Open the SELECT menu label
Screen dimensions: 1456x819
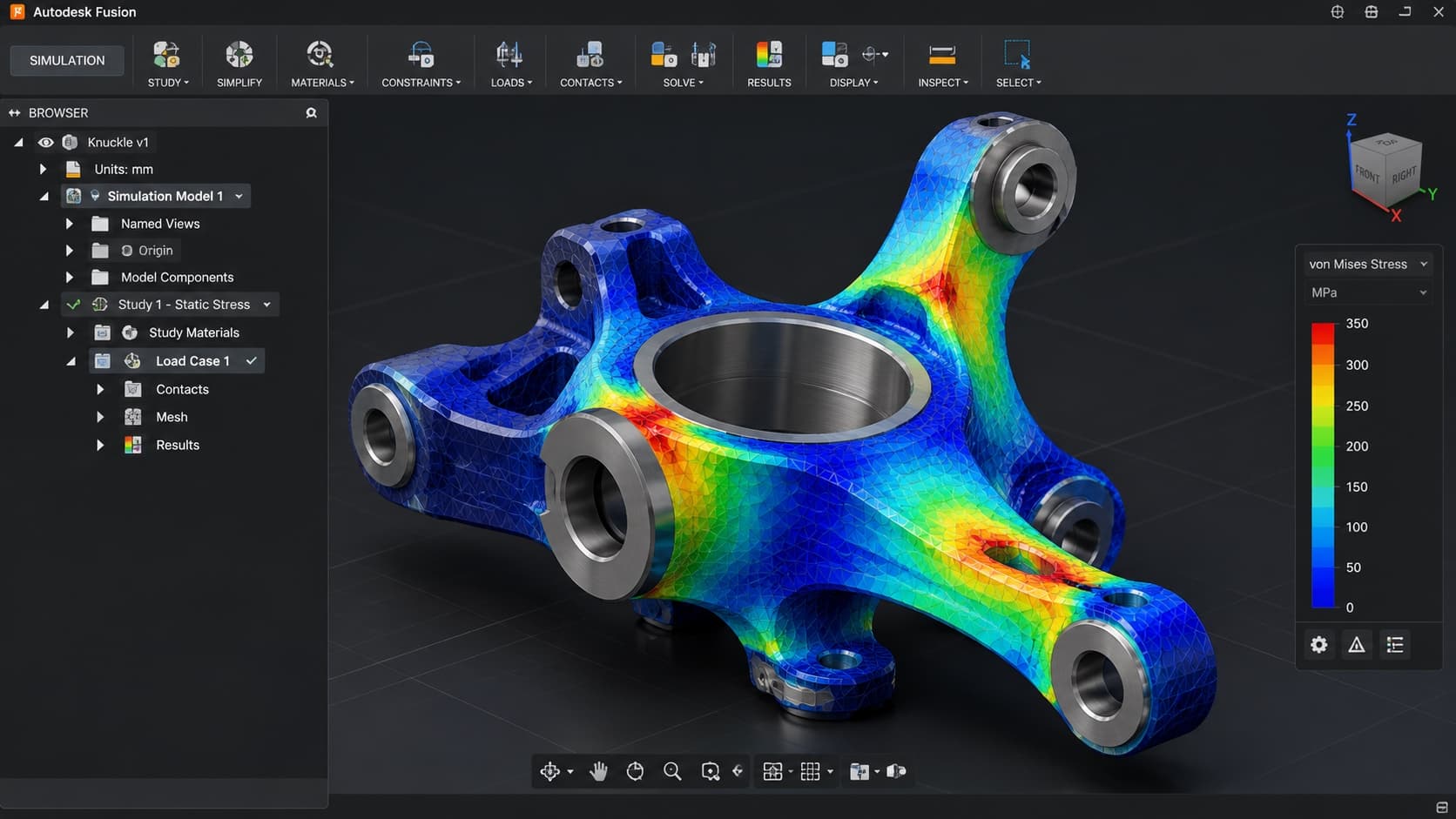pos(1018,83)
